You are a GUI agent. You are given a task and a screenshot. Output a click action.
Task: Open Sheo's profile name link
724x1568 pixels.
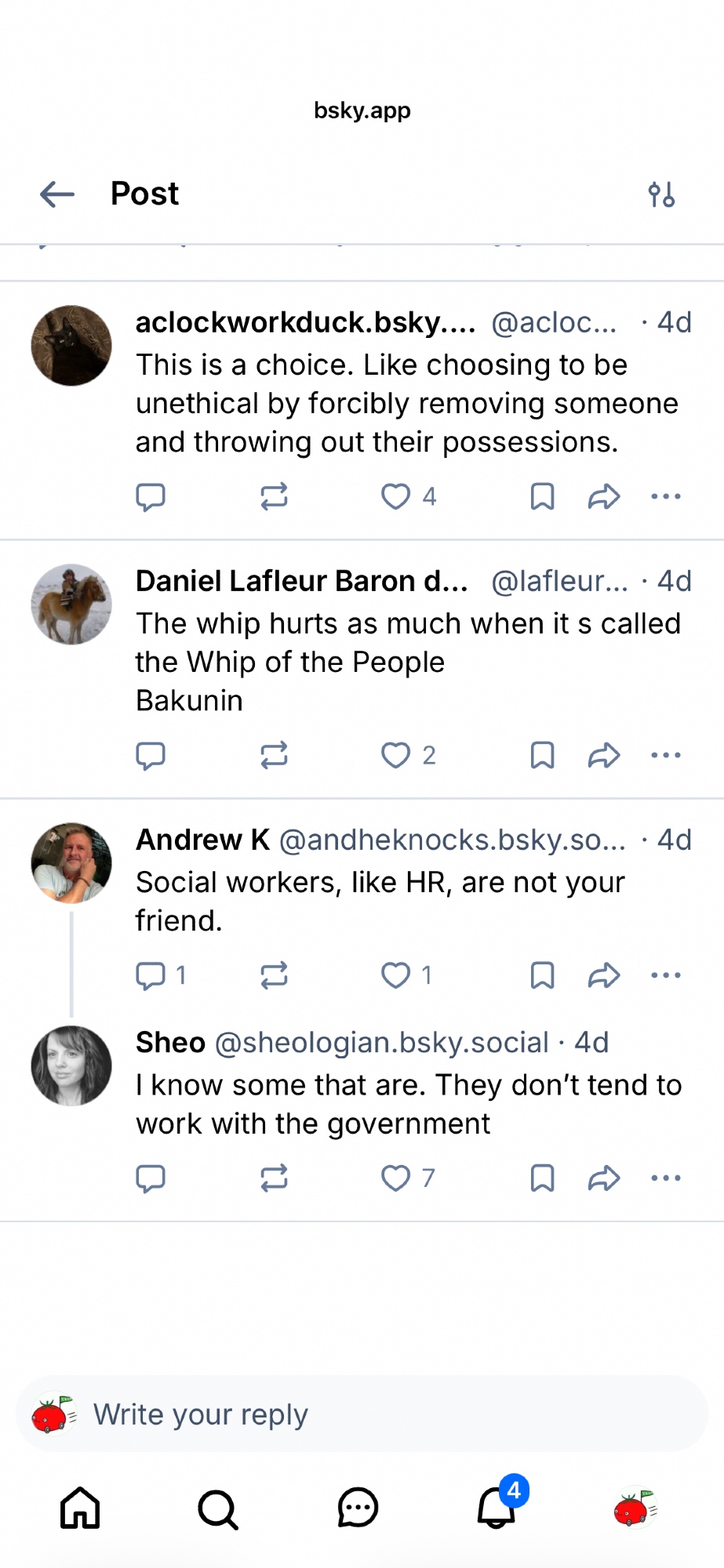tap(170, 1043)
